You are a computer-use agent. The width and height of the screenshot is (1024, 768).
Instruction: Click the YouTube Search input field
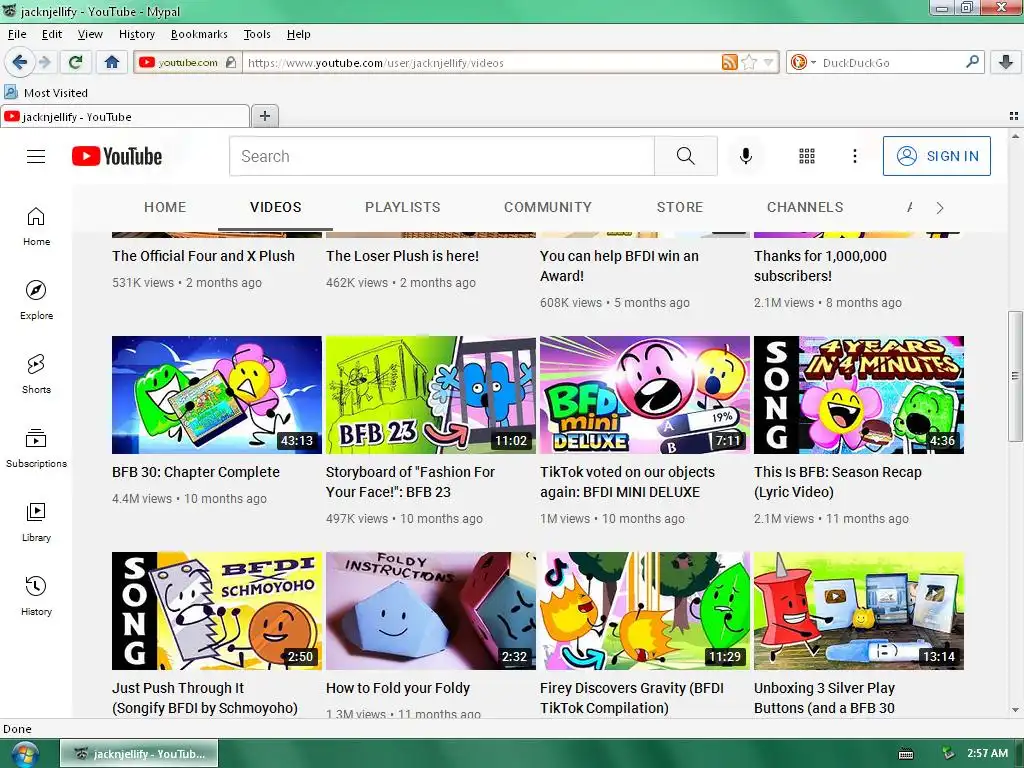pyautogui.click(x=441, y=156)
